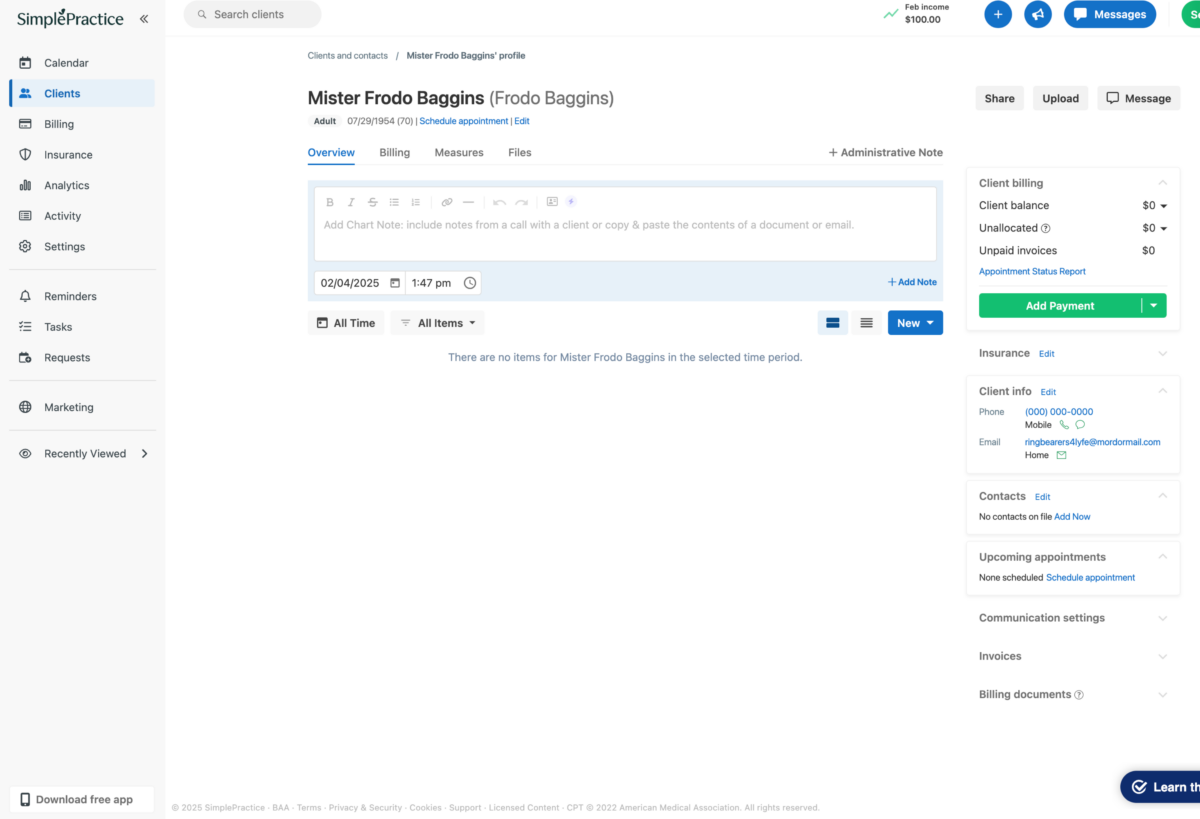Viewport: 1200px width, 819px height.
Task: Open the Add Payment dropdown arrow
Action: point(1152,305)
